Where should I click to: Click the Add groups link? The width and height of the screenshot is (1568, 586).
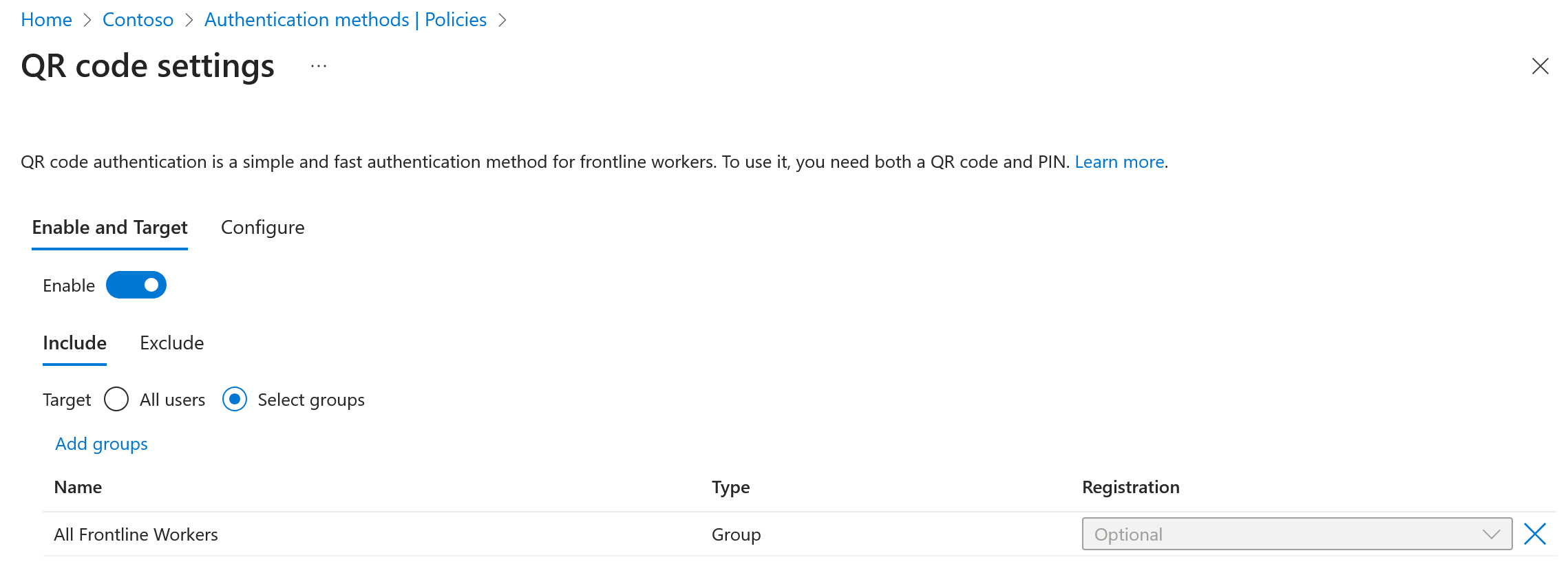pos(101,444)
